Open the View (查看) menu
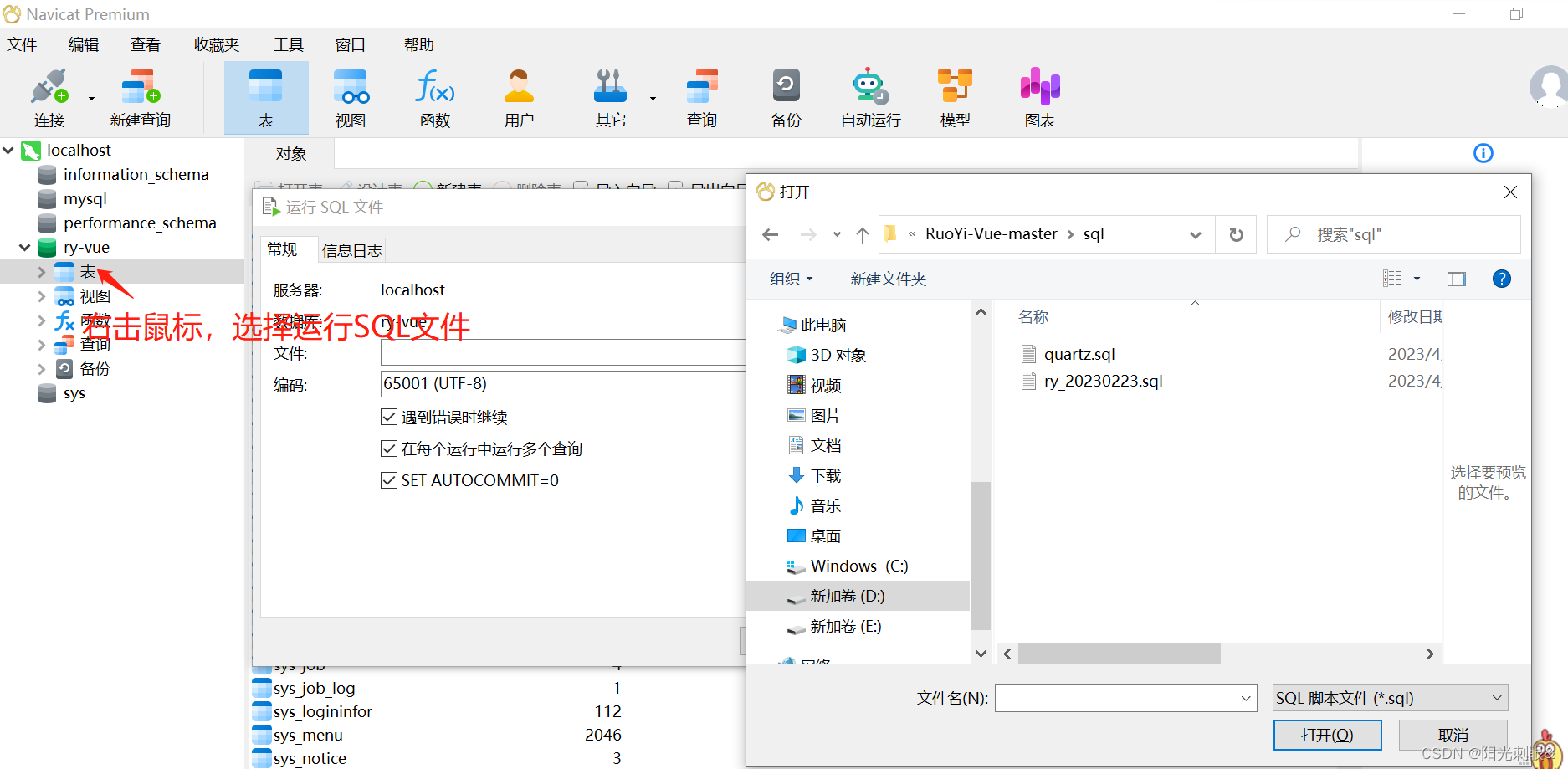The image size is (1568, 769). (x=146, y=45)
